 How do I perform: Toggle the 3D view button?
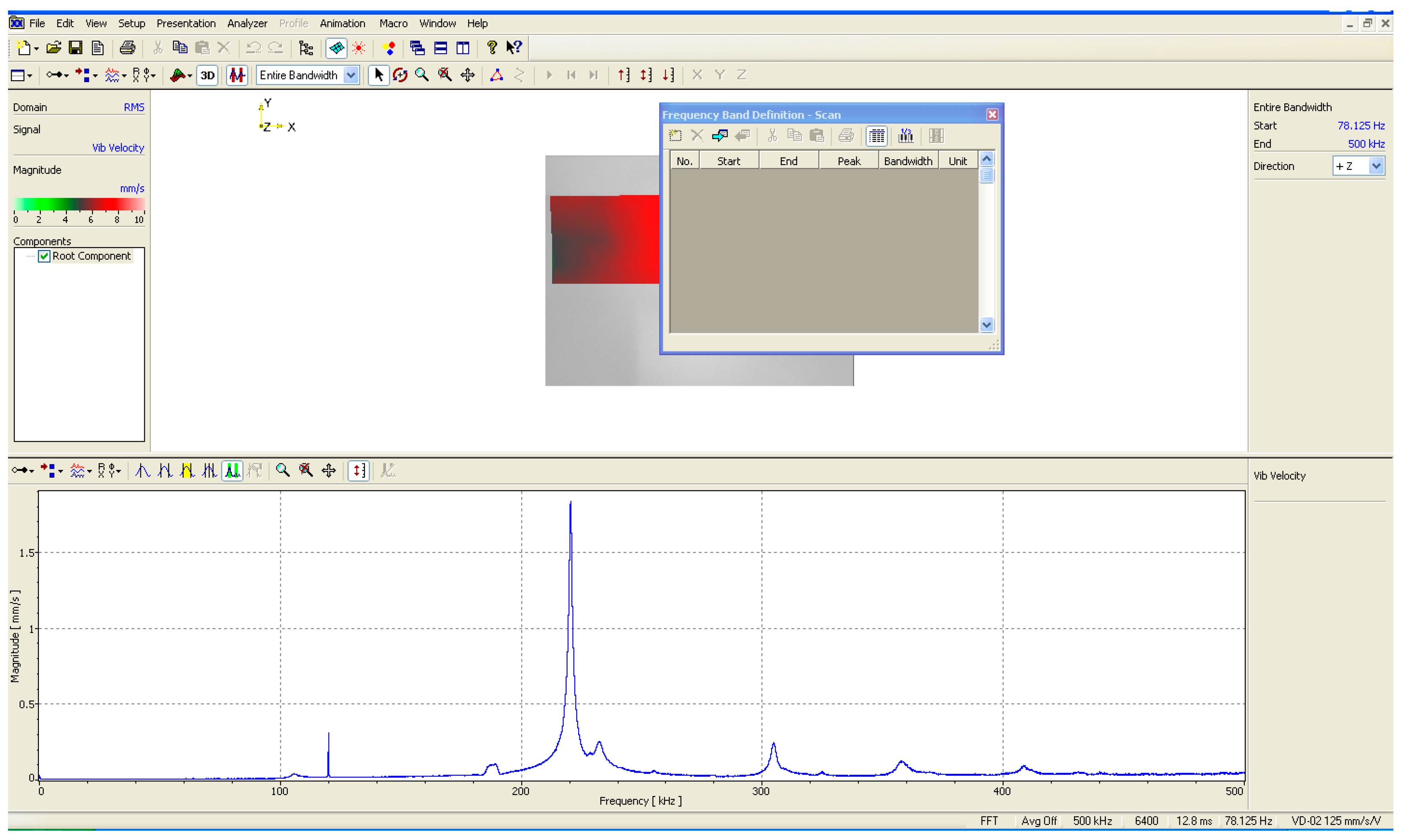pos(207,75)
